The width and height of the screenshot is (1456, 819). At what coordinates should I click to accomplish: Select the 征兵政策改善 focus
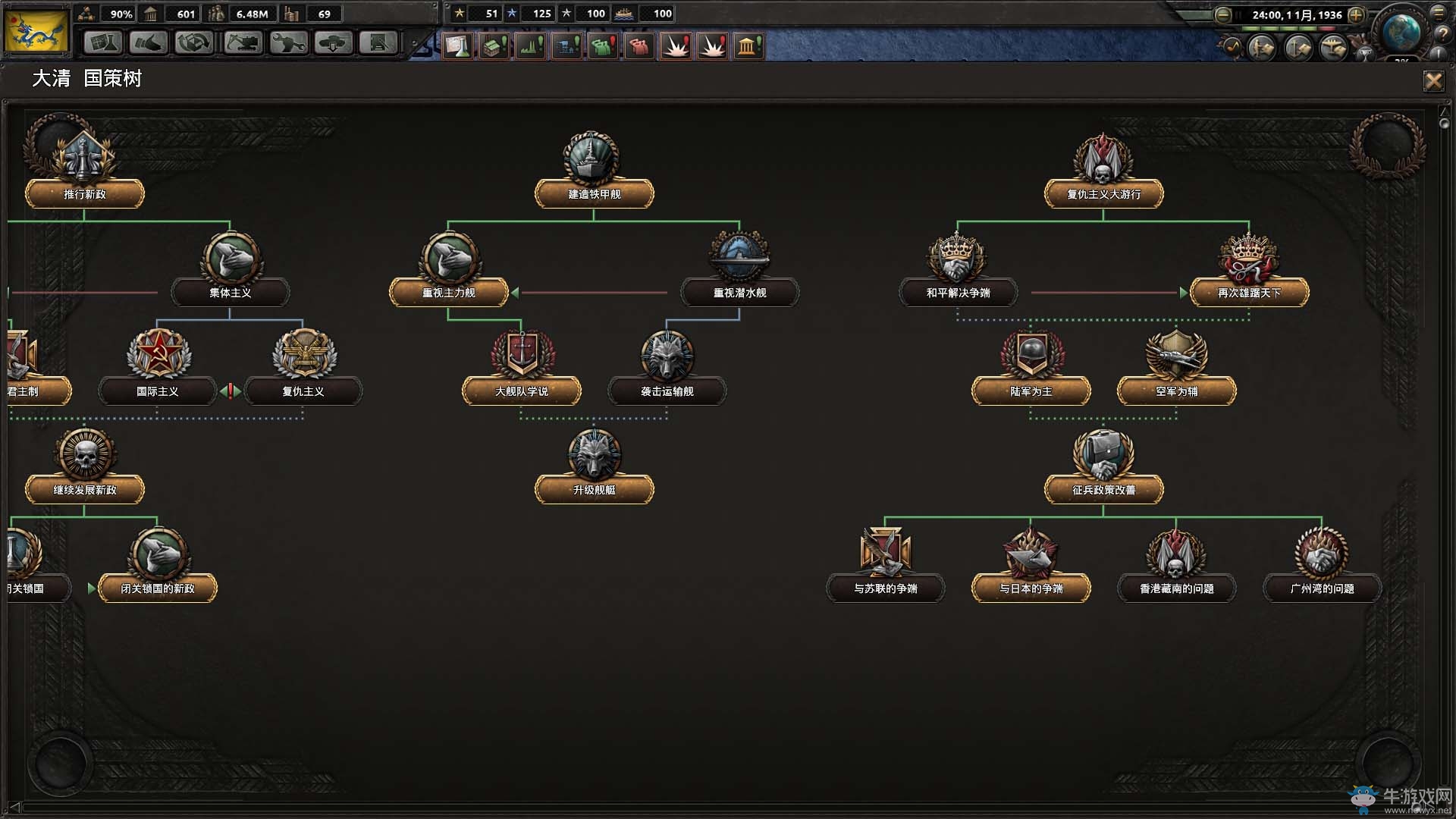pyautogui.click(x=1104, y=490)
